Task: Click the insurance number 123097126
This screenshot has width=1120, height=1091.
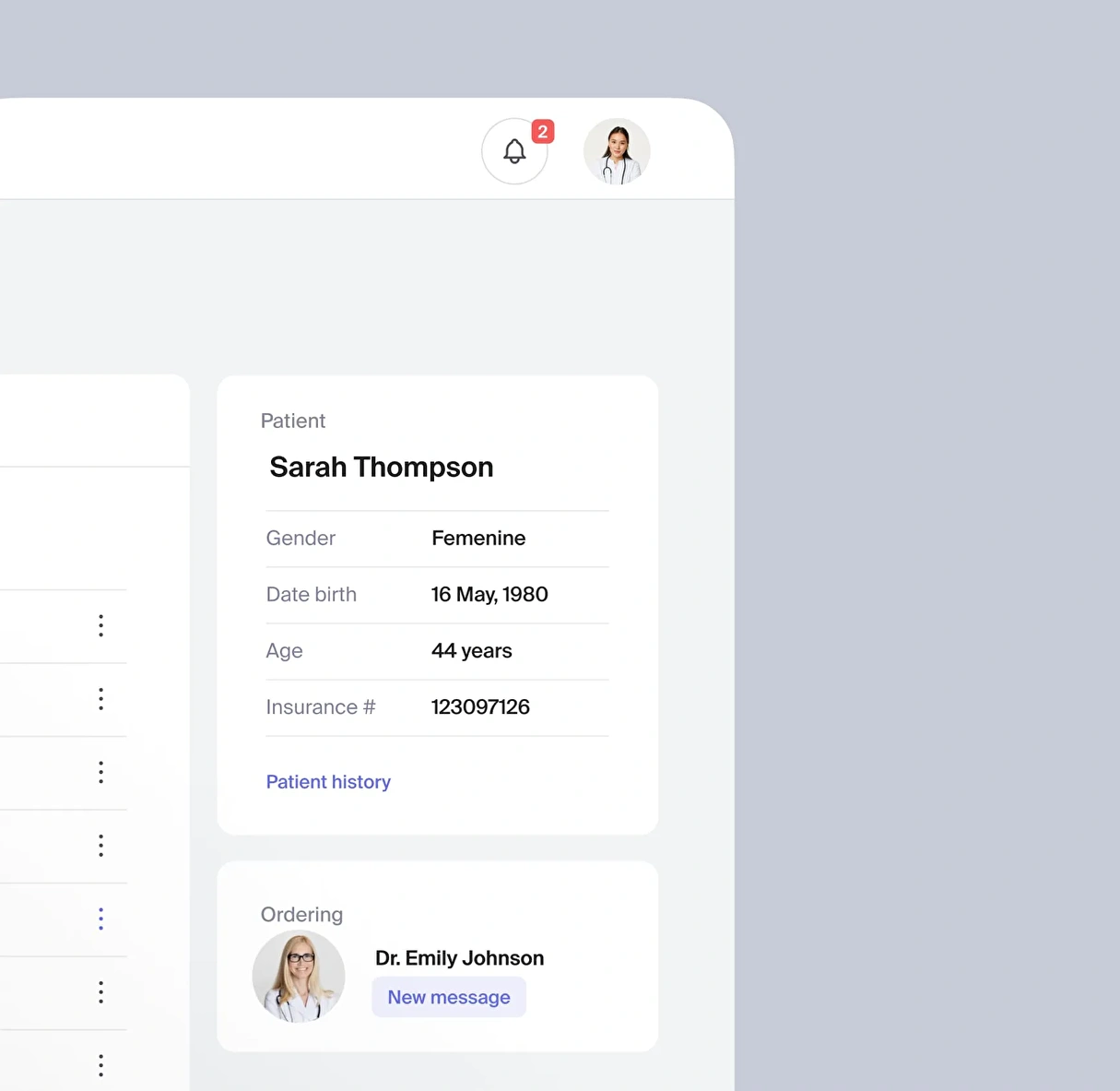Action: tap(480, 707)
